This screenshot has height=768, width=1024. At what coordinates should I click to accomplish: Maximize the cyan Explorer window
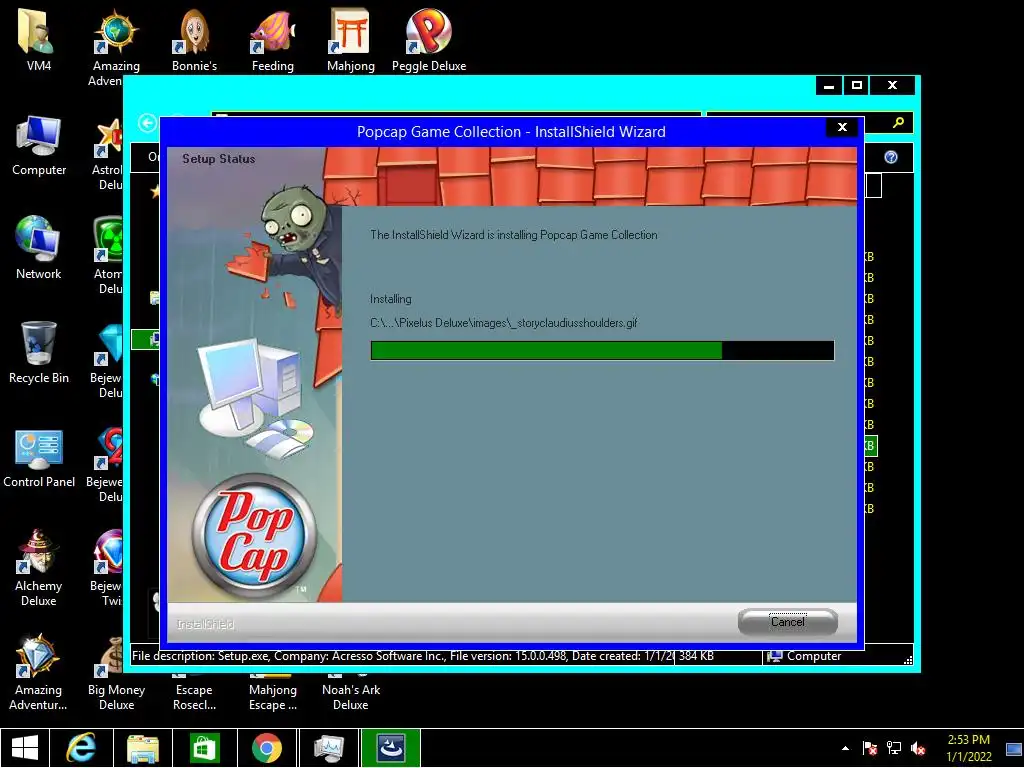click(x=857, y=85)
